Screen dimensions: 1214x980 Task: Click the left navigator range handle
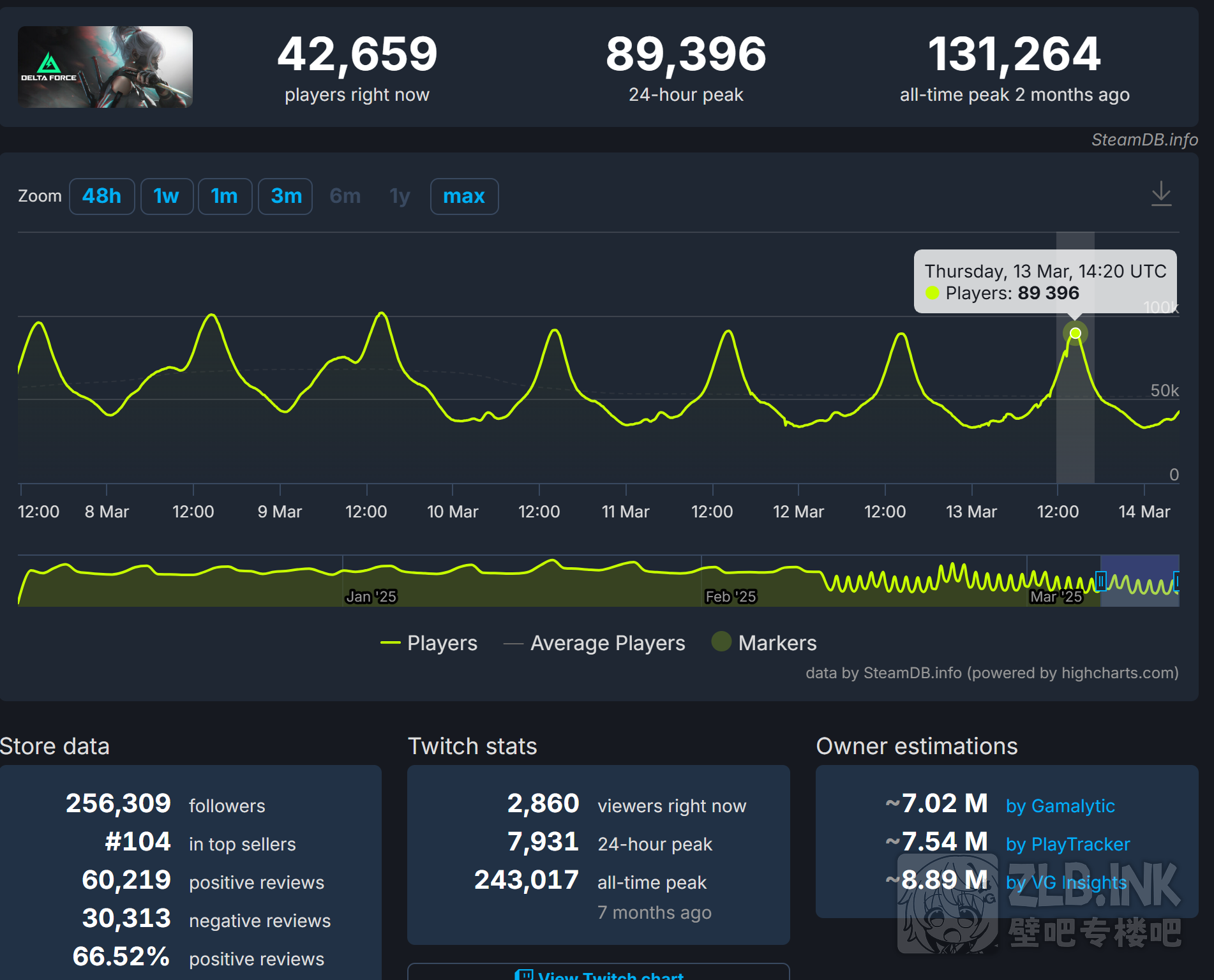click(x=1100, y=581)
